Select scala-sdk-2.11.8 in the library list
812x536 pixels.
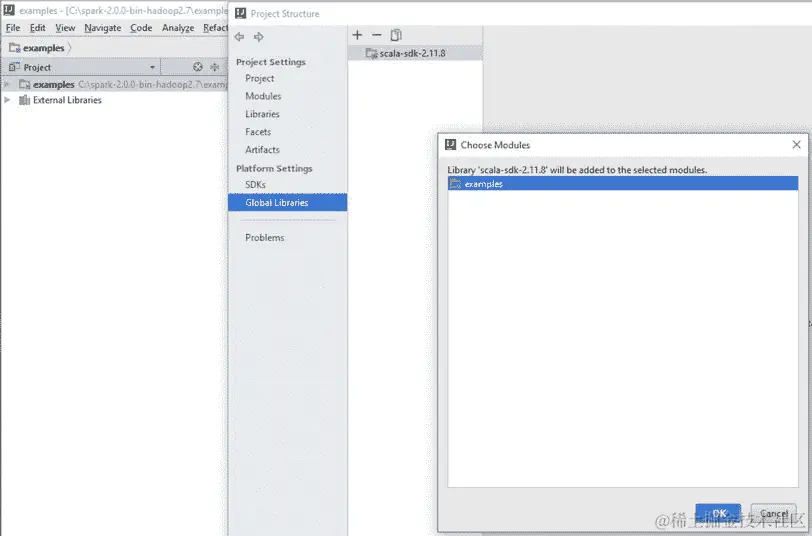tap(415, 53)
